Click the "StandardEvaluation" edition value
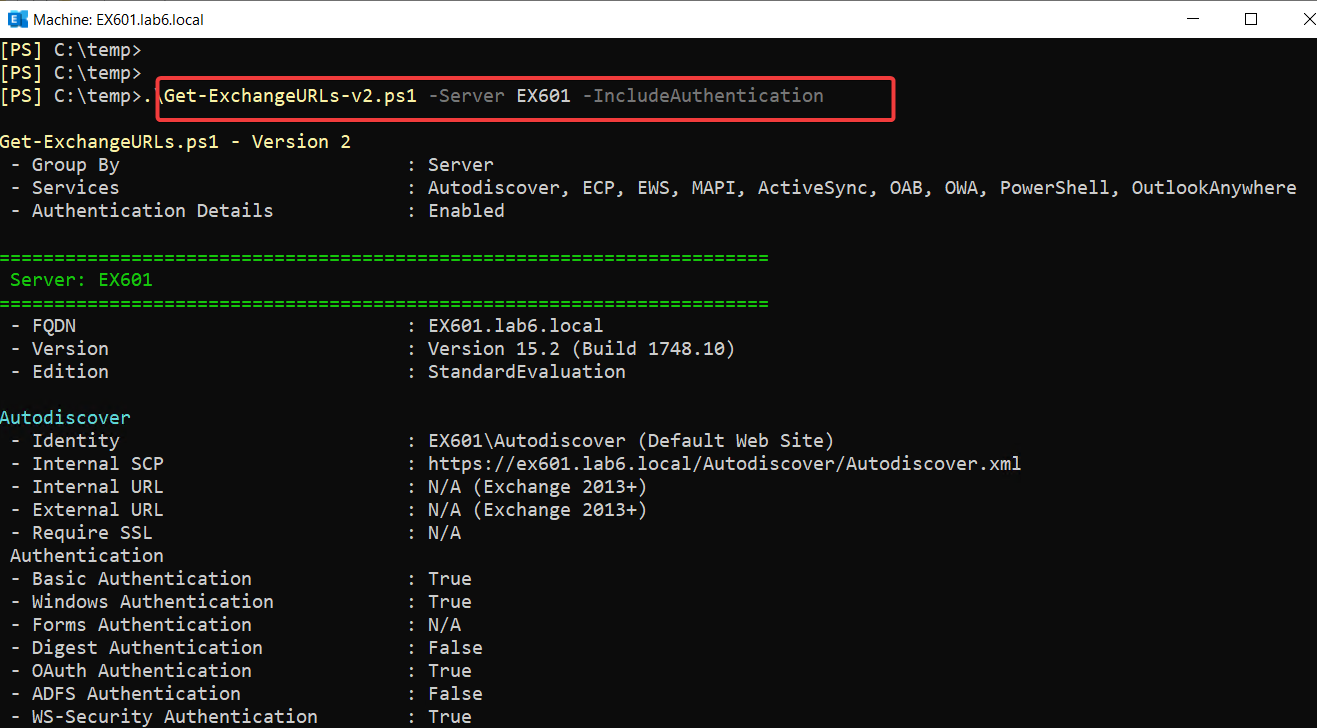The height and width of the screenshot is (728, 1317). (x=527, y=372)
